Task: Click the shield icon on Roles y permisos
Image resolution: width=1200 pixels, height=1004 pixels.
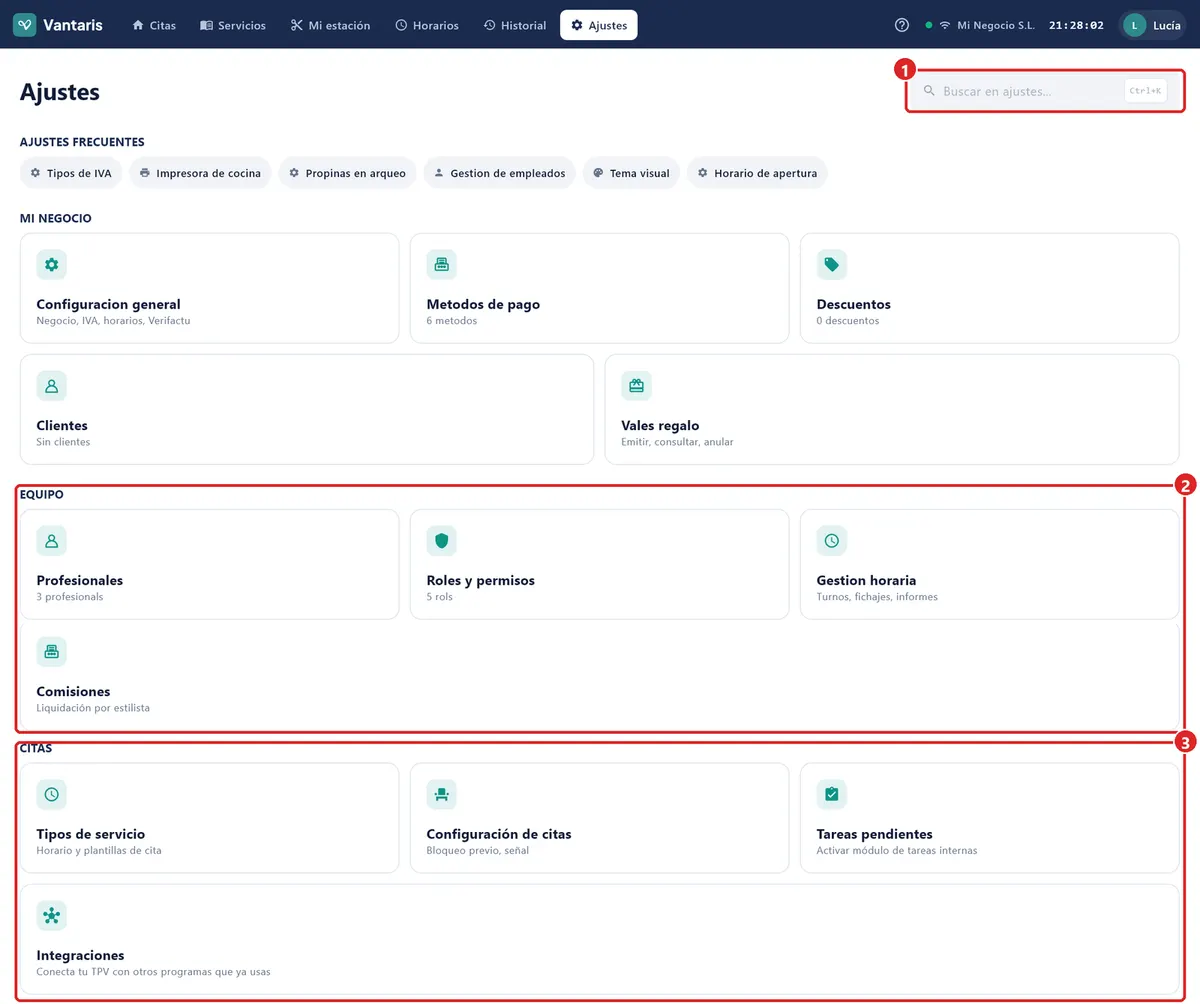Action: [x=442, y=541]
